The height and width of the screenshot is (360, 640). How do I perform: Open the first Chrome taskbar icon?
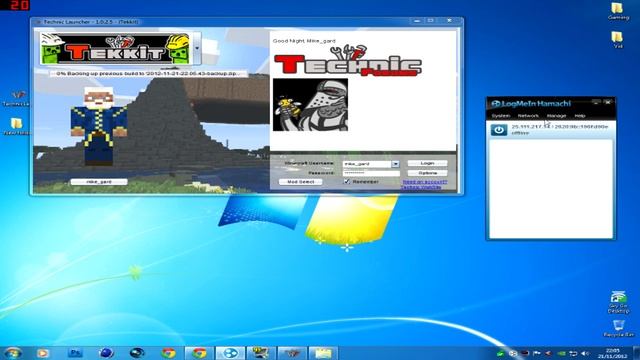168,353
